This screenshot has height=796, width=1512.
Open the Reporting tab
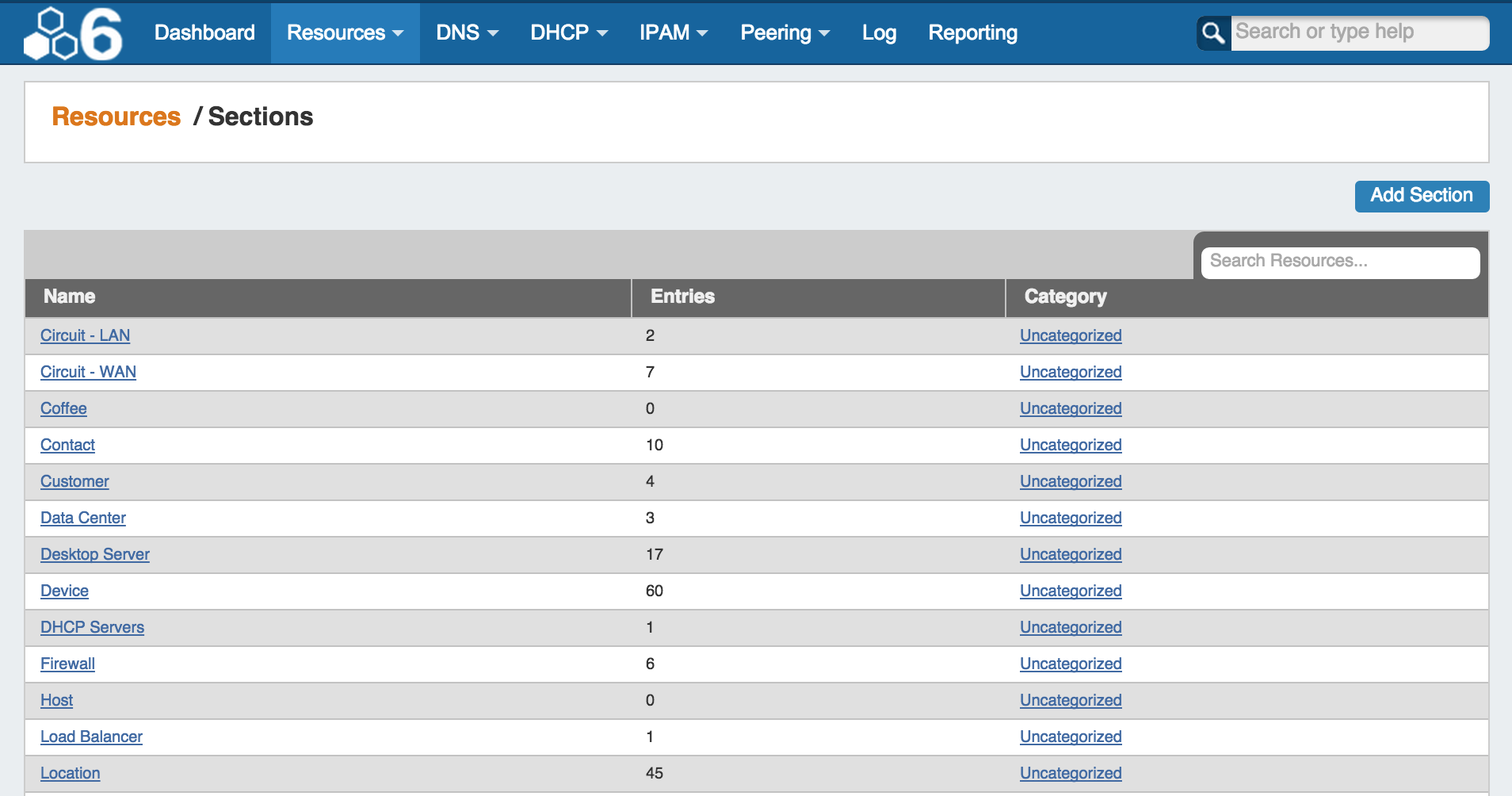click(x=972, y=33)
